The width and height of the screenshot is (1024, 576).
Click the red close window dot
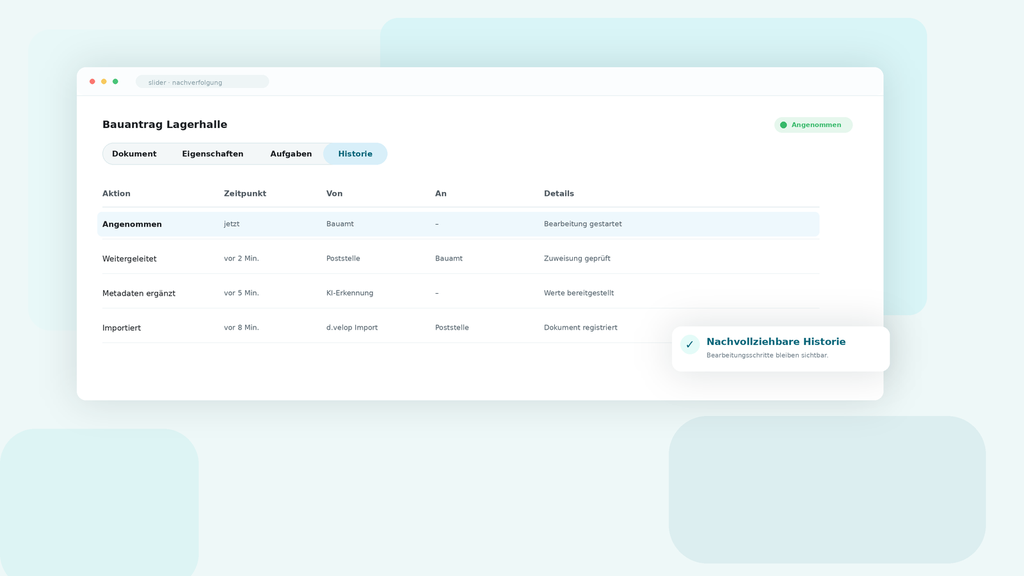92,82
